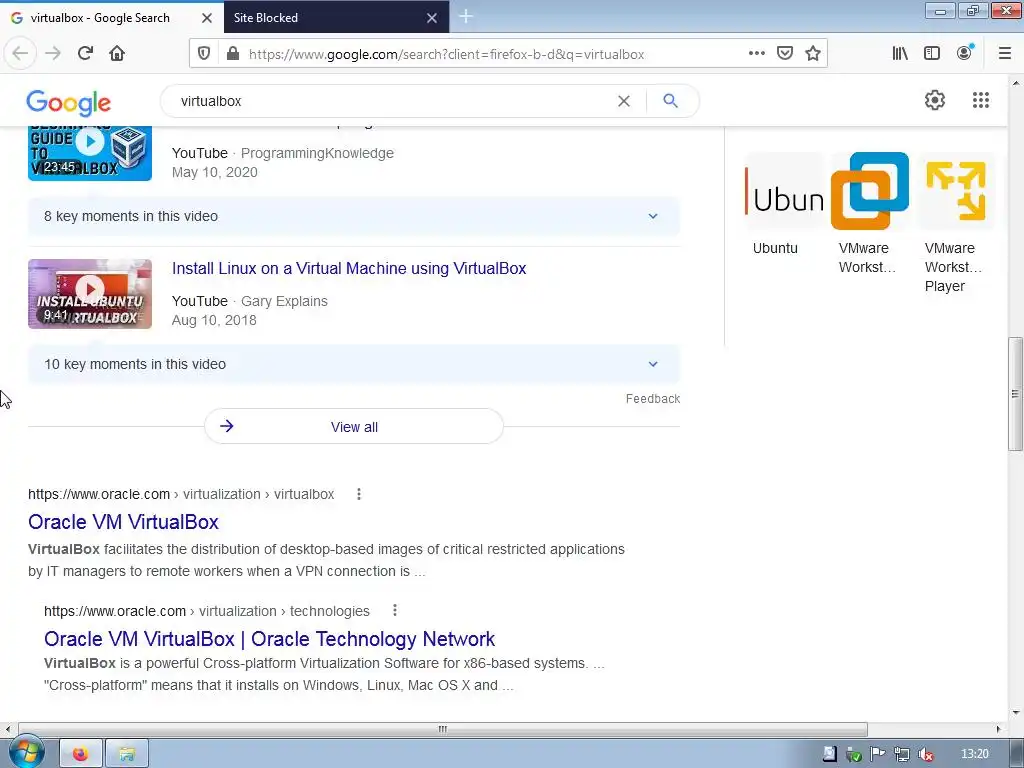This screenshot has height=768, width=1024.
Task: Select the Ubuntu related search card
Action: 784,204
